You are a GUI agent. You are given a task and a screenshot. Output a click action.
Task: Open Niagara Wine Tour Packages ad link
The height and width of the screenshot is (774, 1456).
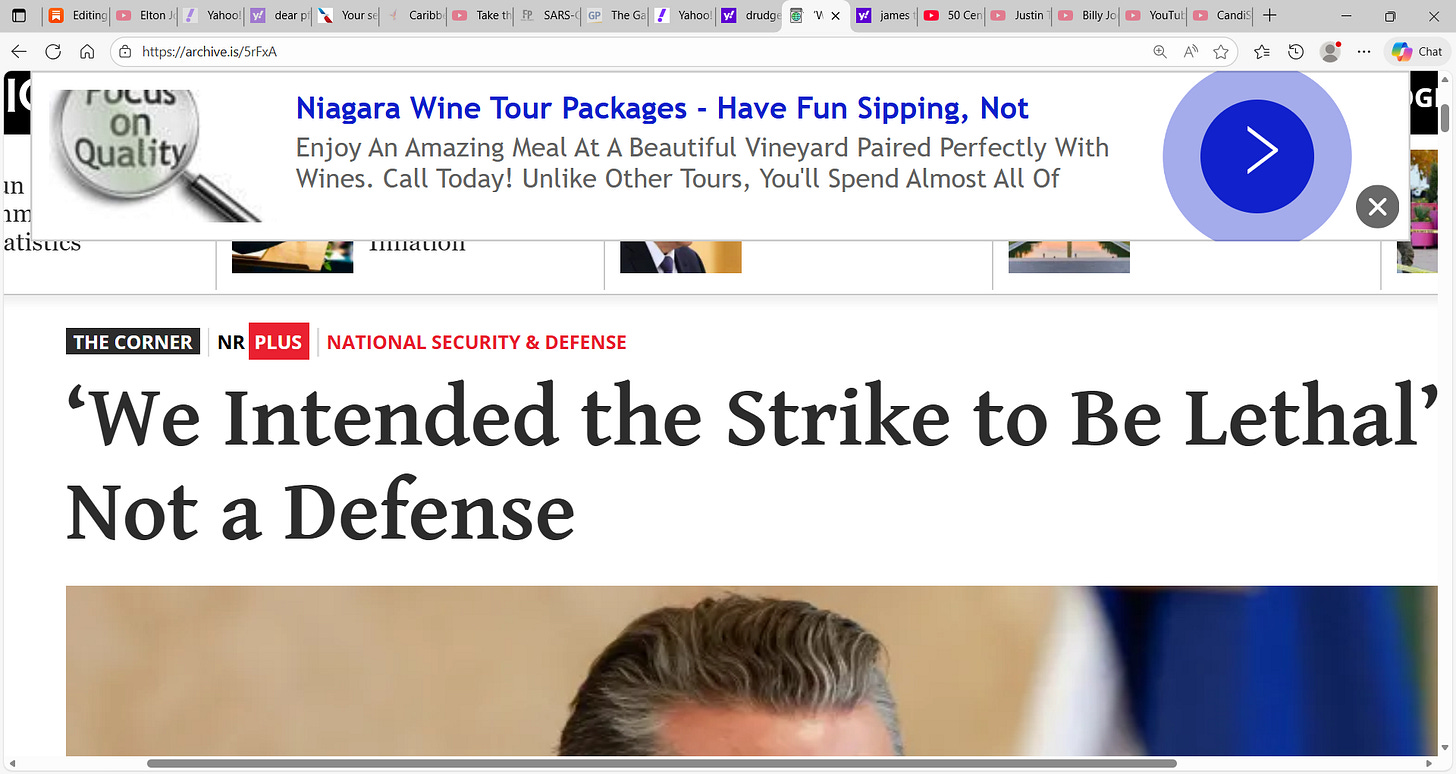click(x=662, y=108)
